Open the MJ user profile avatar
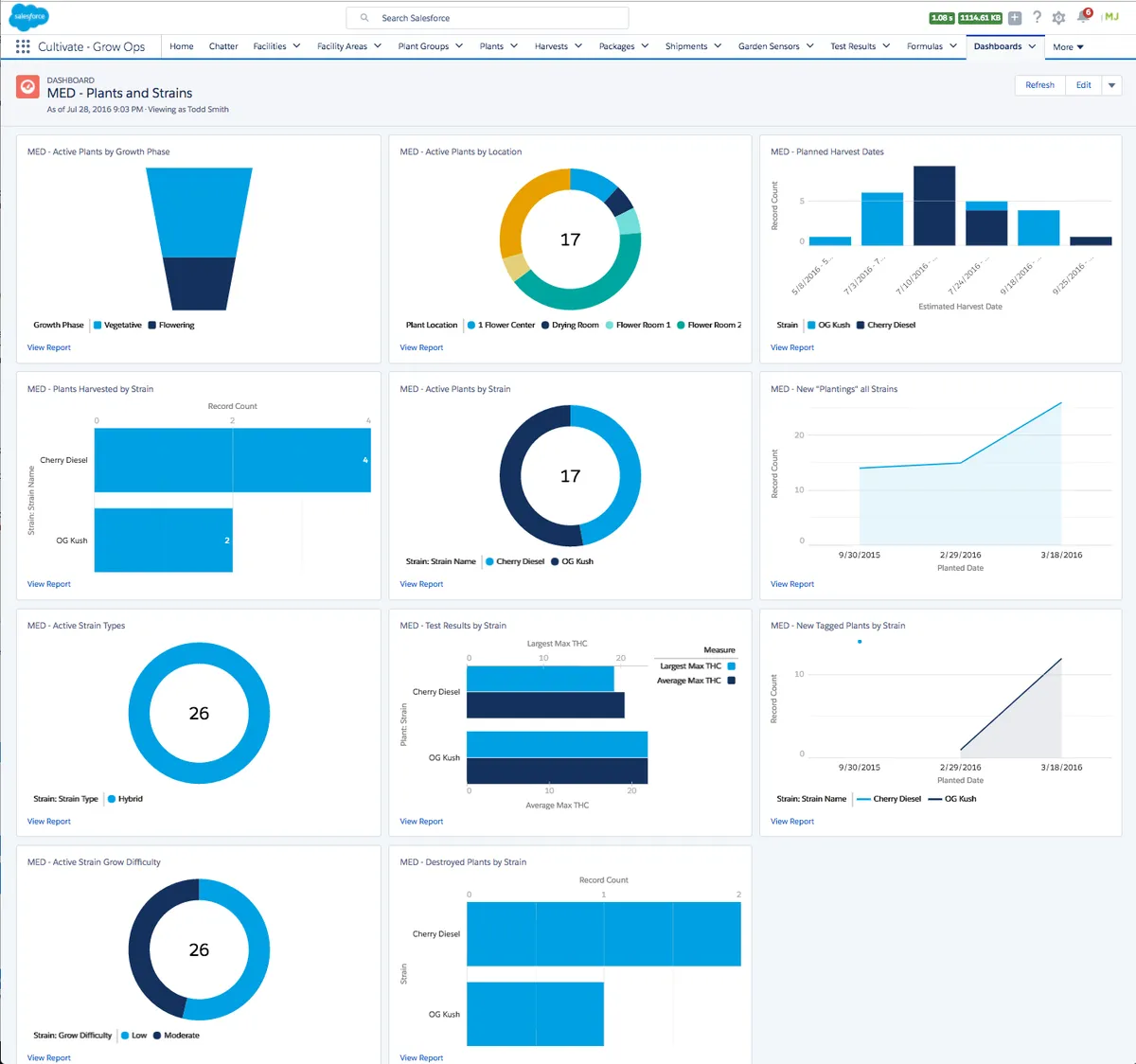1136x1064 pixels. pos(1112,17)
